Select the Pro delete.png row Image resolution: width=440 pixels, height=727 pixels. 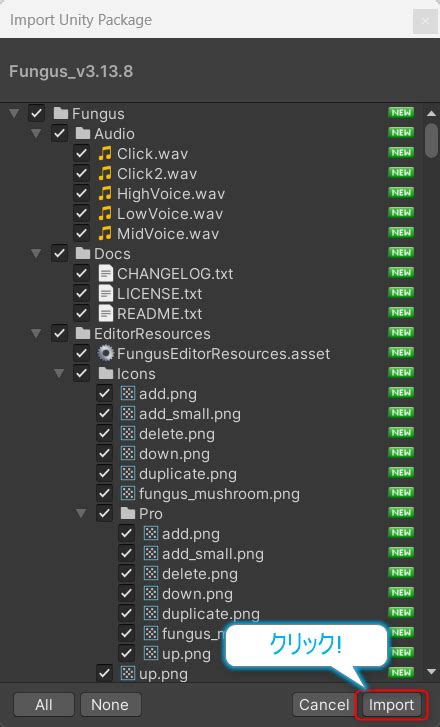pos(211,574)
